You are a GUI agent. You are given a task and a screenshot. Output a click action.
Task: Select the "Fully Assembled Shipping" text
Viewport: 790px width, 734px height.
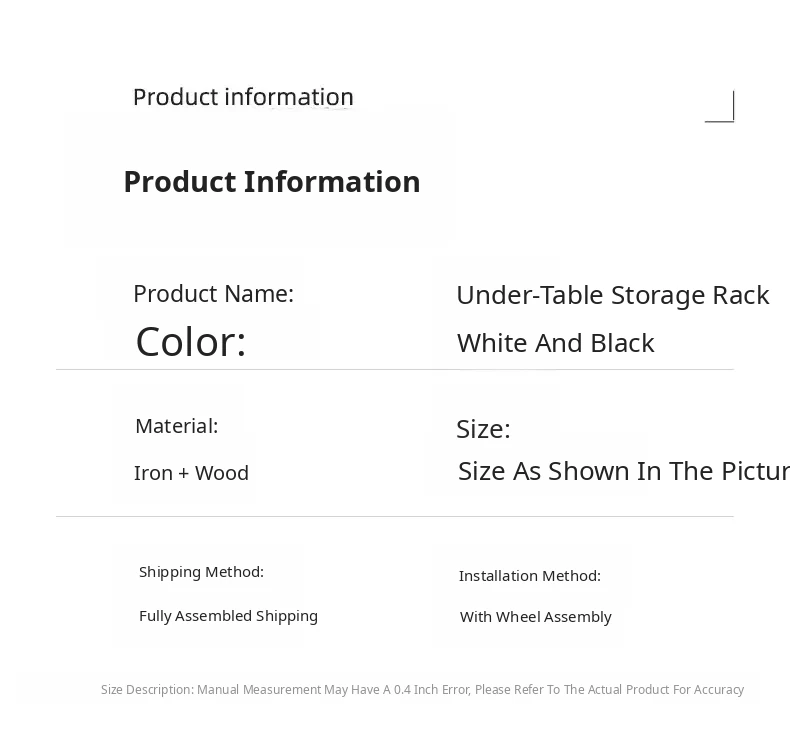[228, 616]
